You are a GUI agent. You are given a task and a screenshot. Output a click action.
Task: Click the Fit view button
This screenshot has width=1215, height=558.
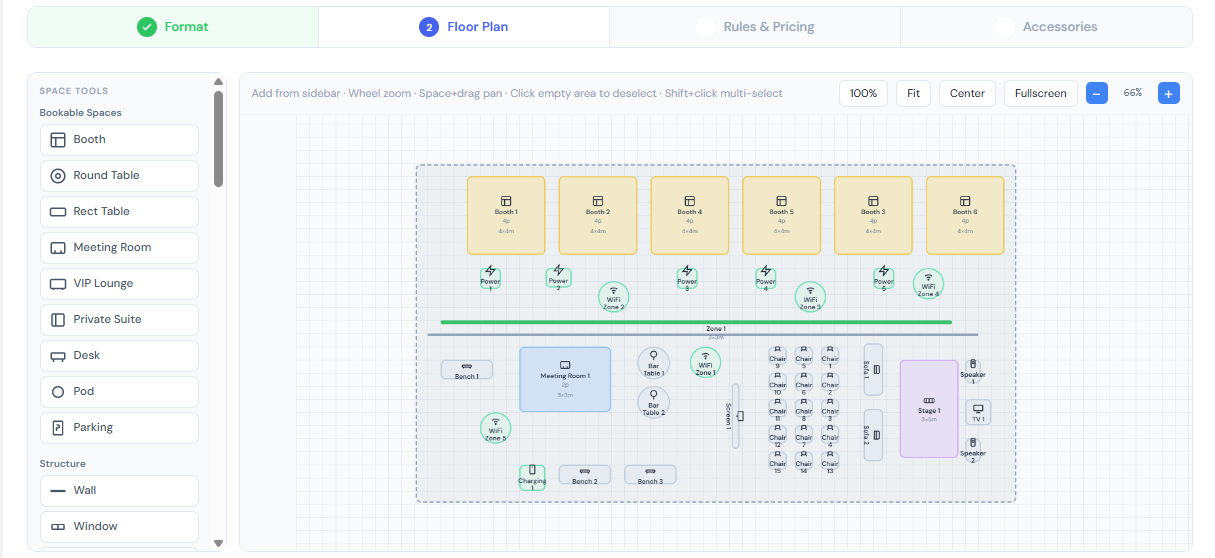point(913,93)
